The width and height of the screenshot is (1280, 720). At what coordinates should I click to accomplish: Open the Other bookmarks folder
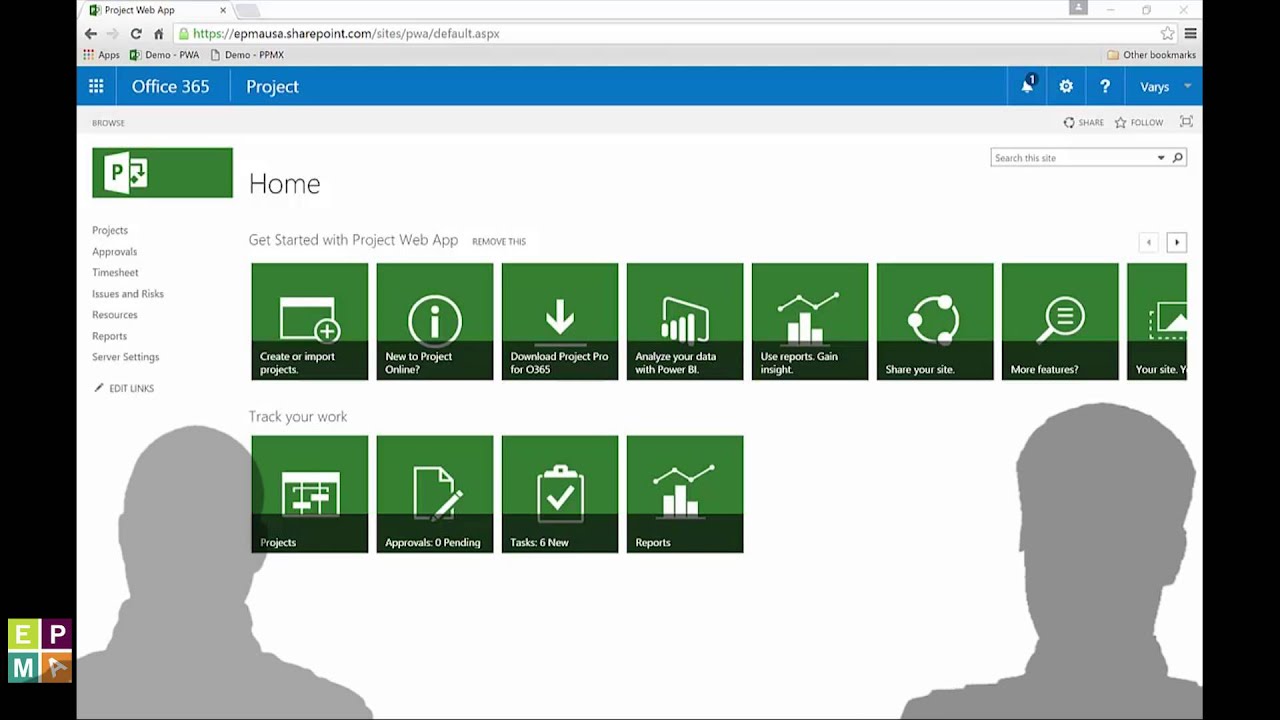1151,55
